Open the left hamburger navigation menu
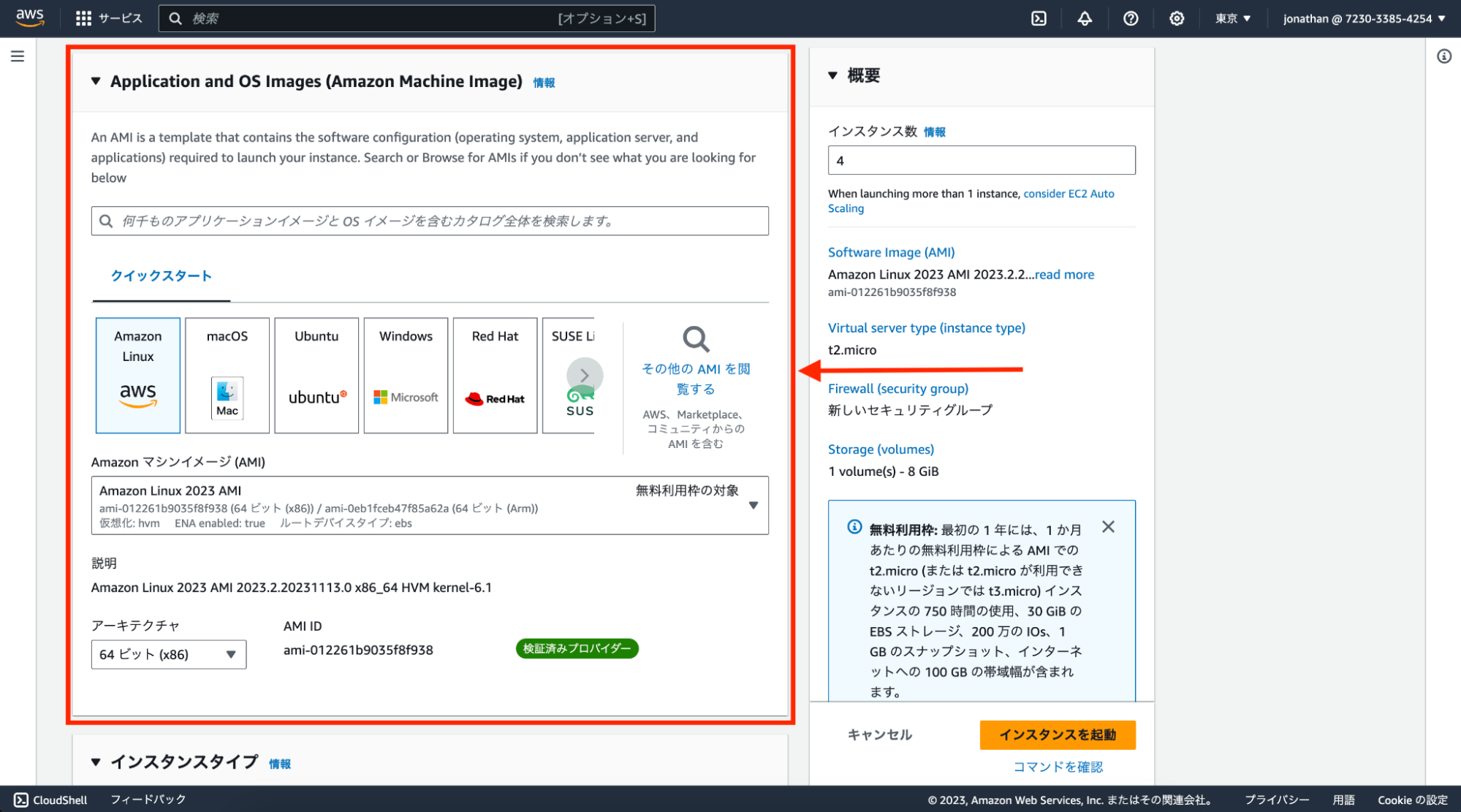This screenshot has height=812, width=1461. coord(18,56)
